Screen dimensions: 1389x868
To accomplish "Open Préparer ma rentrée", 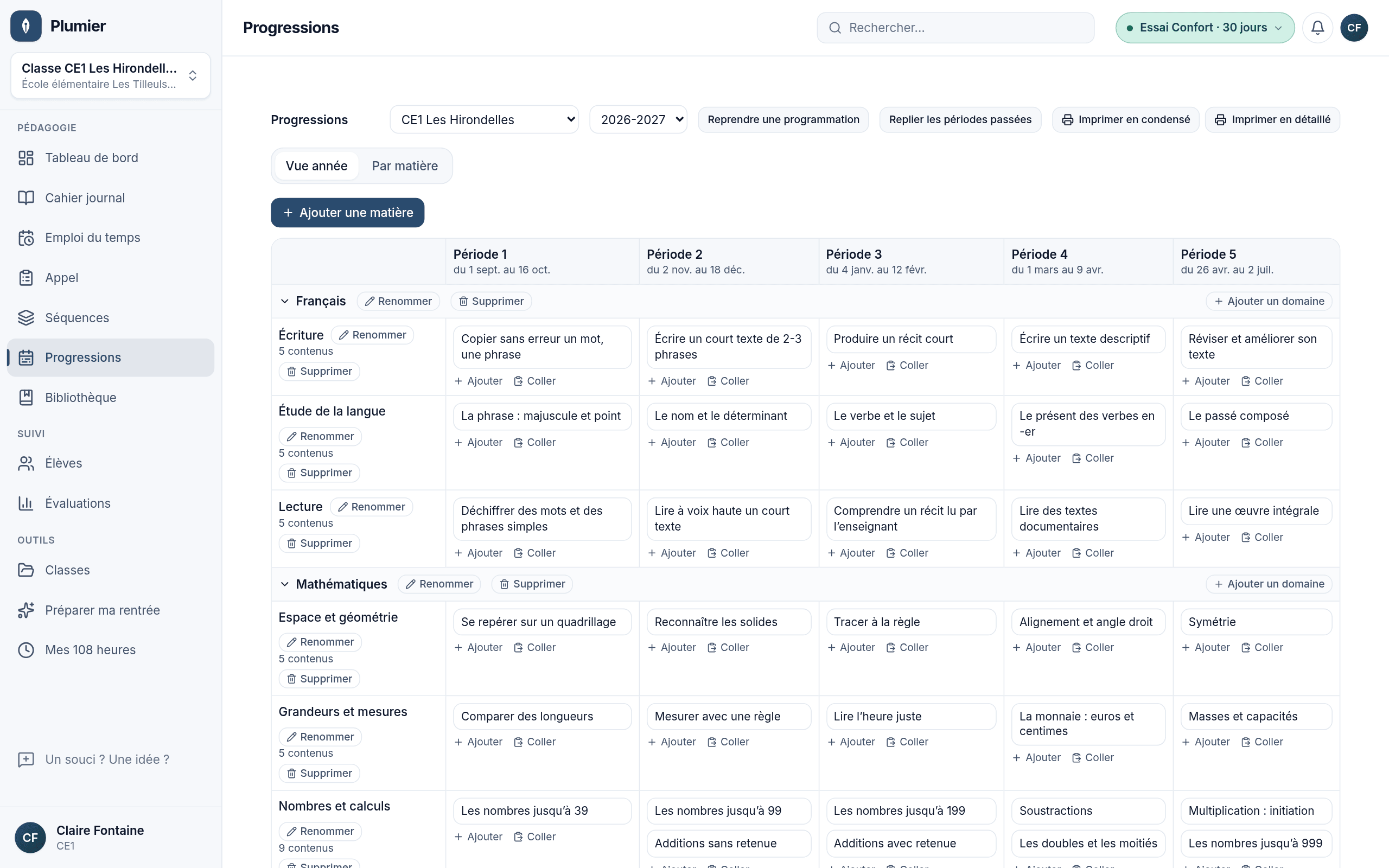I will tap(110, 610).
